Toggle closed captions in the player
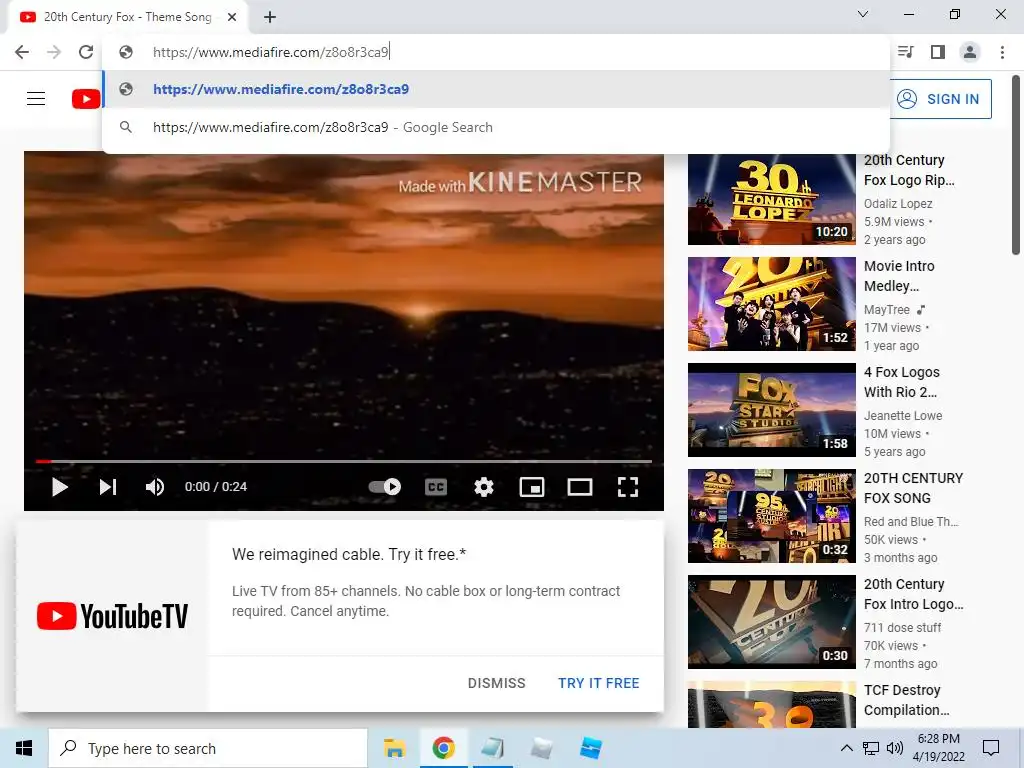Viewport: 1024px width, 768px height. 436,487
